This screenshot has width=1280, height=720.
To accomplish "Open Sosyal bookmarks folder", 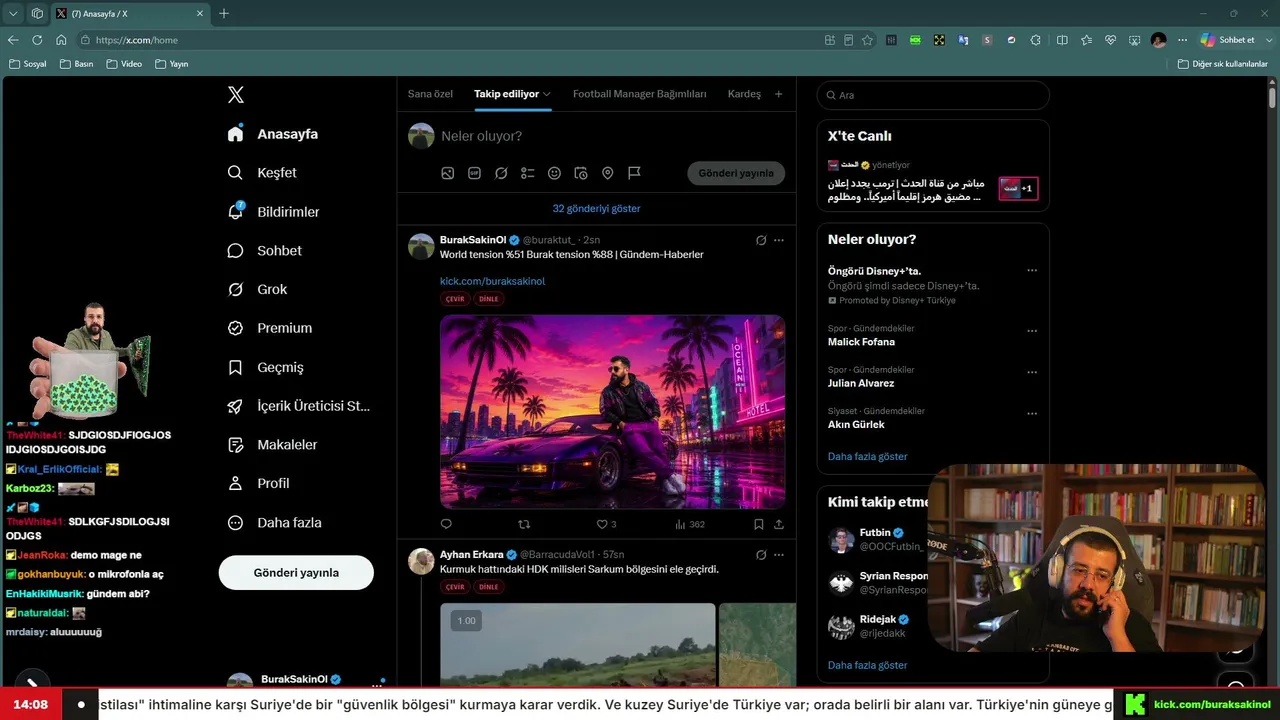I will click(28, 64).
